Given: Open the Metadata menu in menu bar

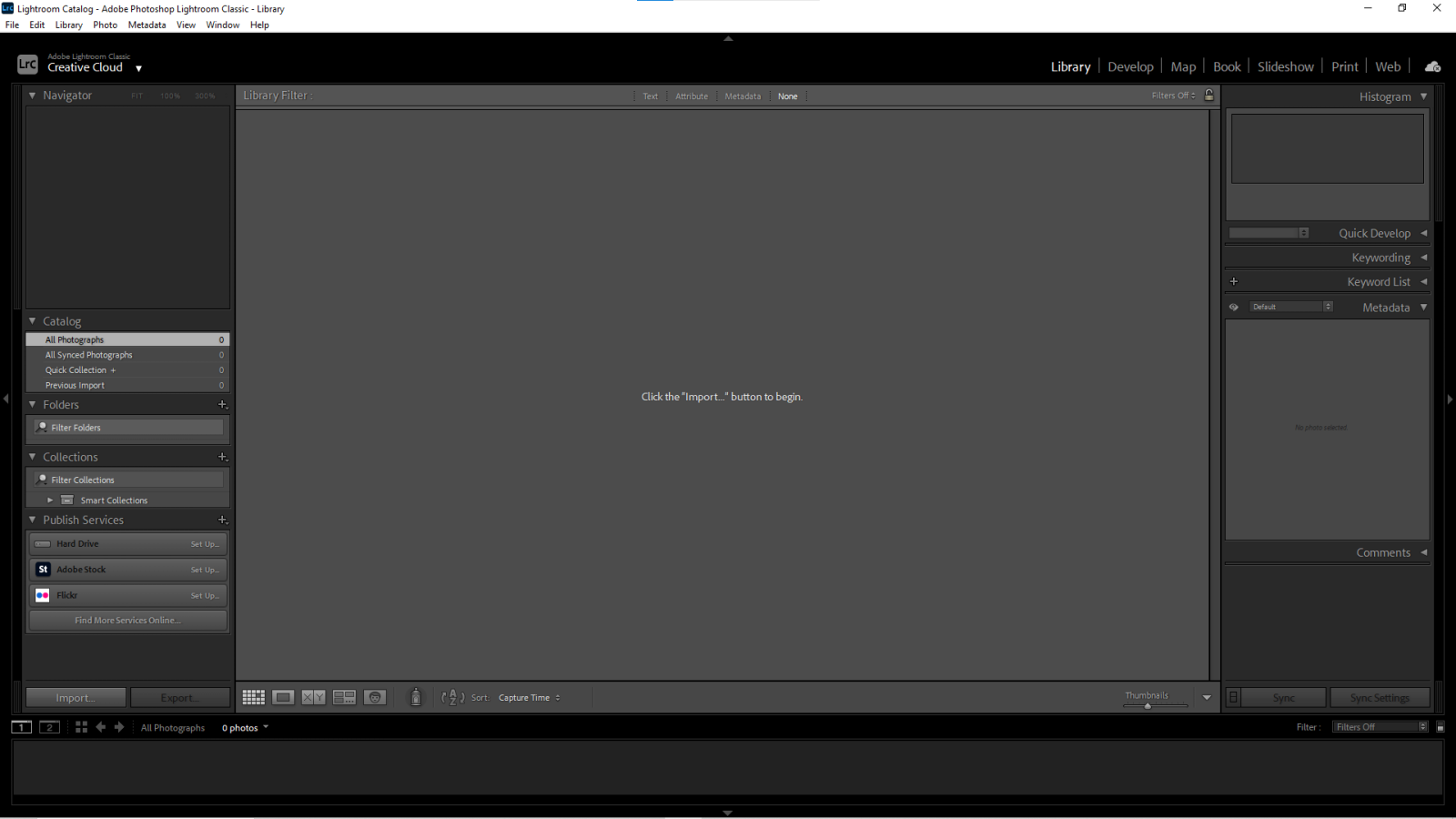Looking at the screenshot, I should pos(147,25).
